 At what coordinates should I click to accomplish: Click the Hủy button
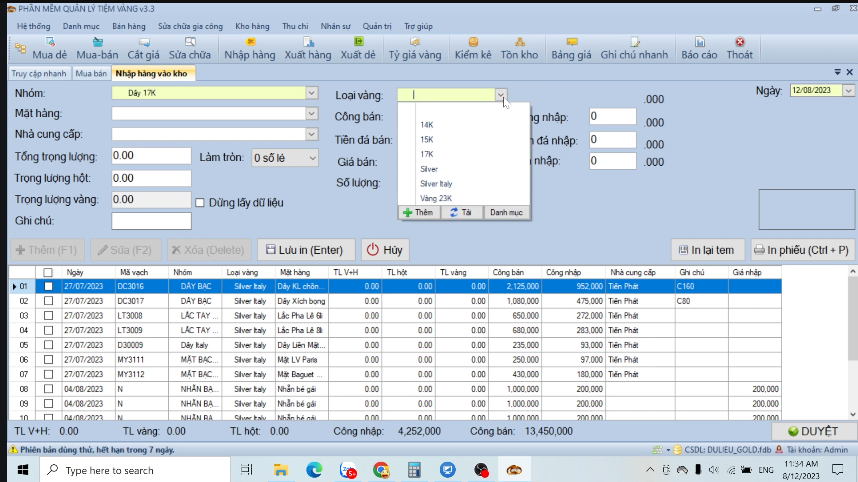pyautogui.click(x=385, y=250)
